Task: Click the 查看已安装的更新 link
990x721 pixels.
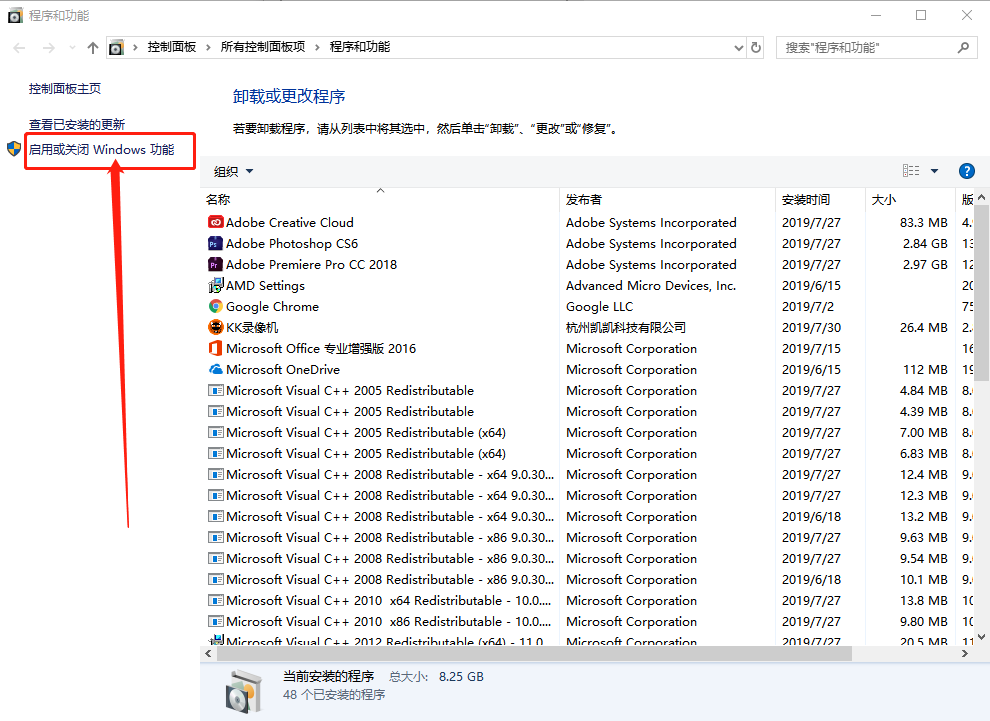Action: pos(77,124)
